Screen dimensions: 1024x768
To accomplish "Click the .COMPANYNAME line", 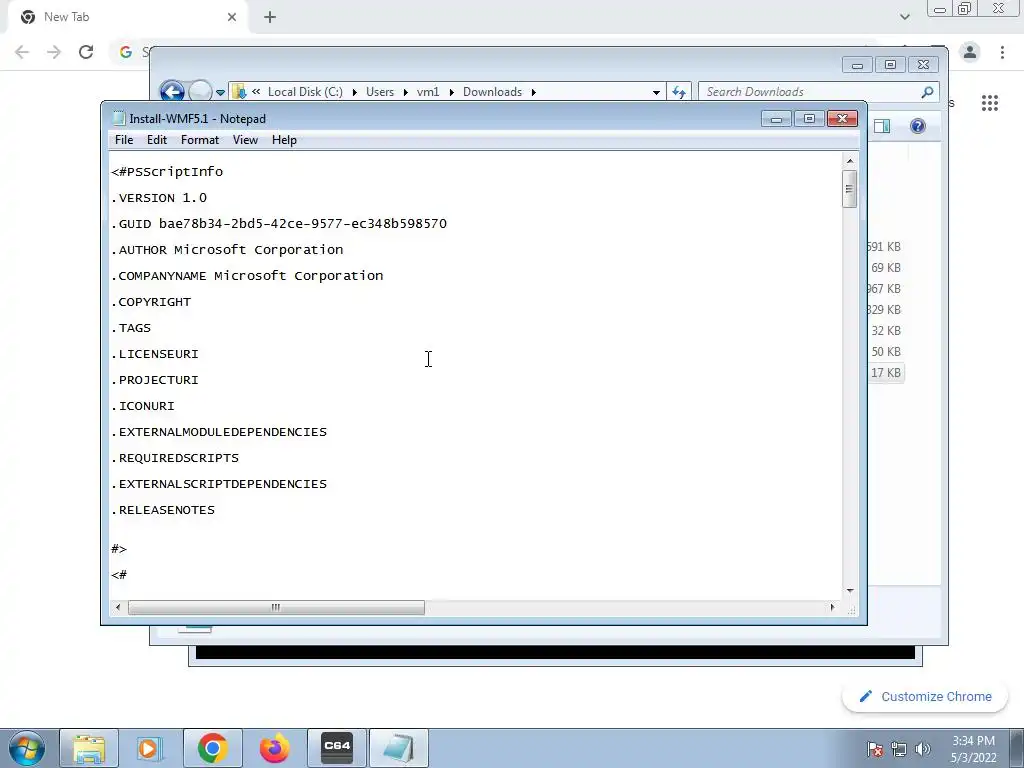I will tap(248, 276).
